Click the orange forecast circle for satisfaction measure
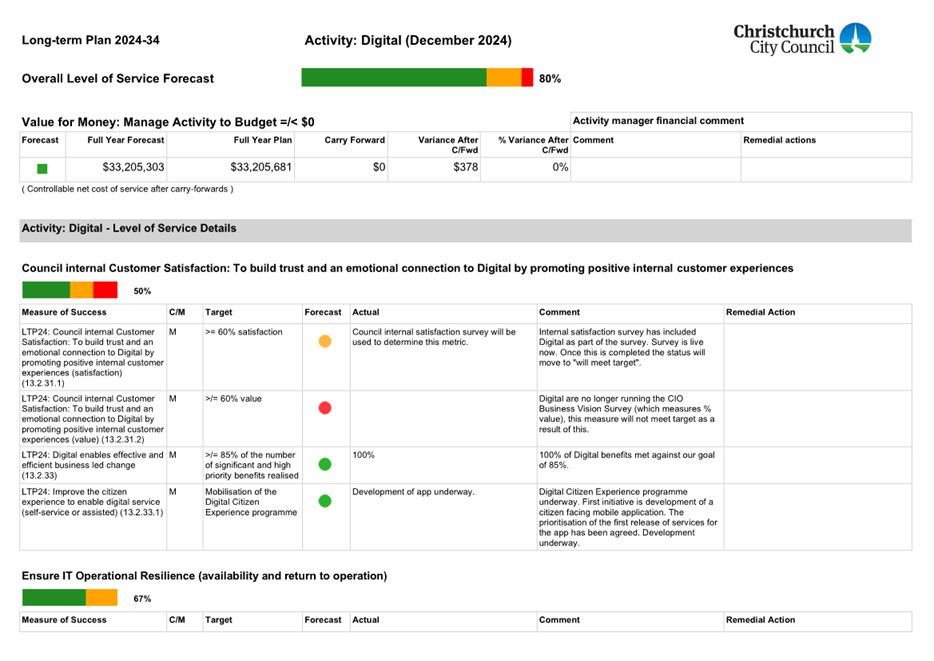 pos(324,341)
